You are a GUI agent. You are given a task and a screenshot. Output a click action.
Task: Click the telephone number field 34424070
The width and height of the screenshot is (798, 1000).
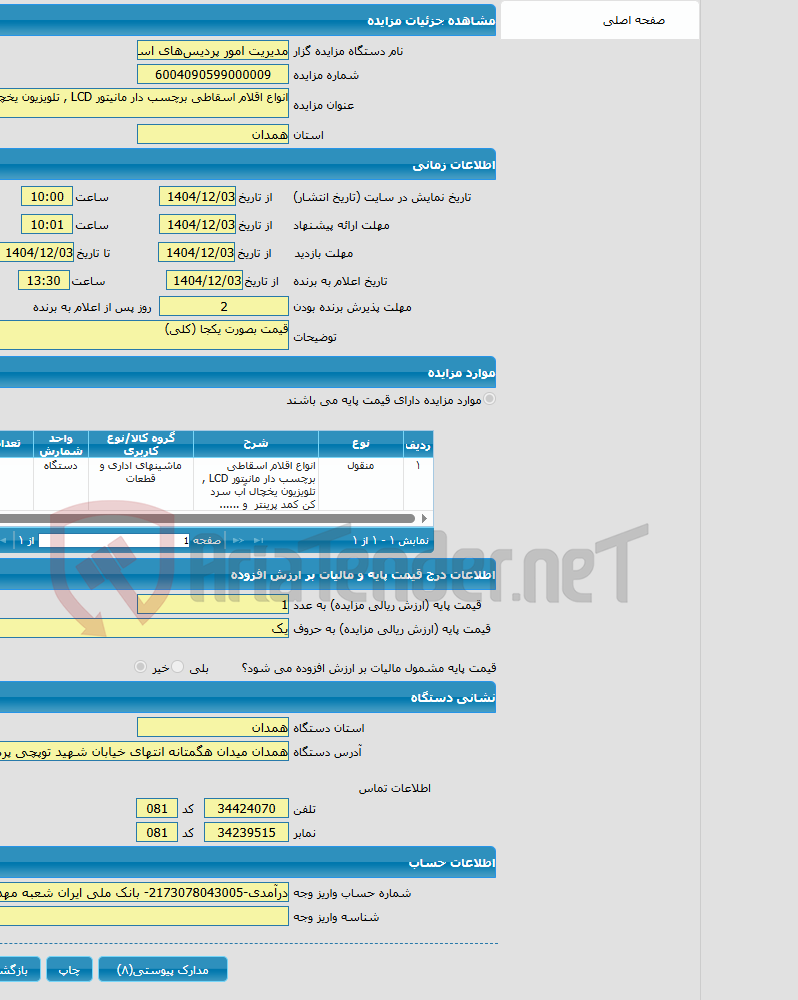[x=246, y=809]
